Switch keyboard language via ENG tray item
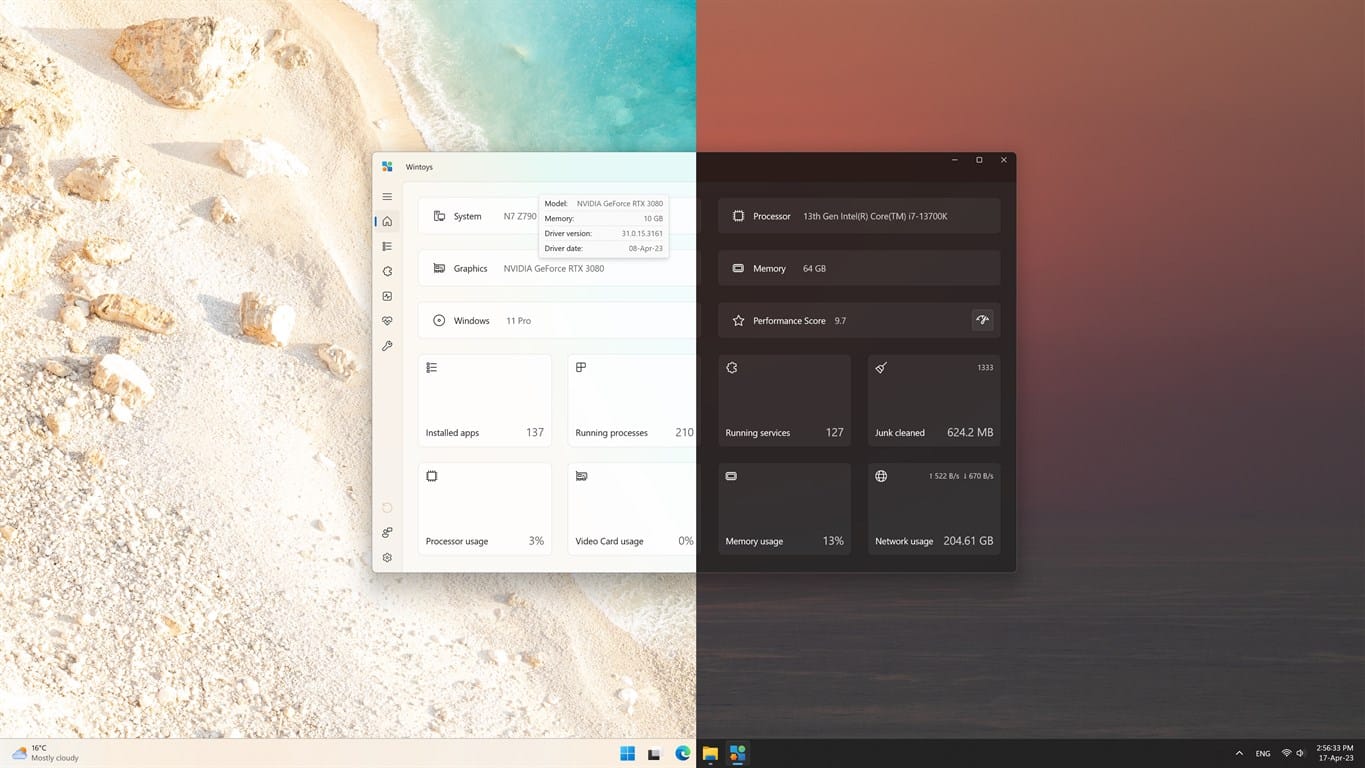Screen dimensions: 1365x768 (x=1262, y=753)
